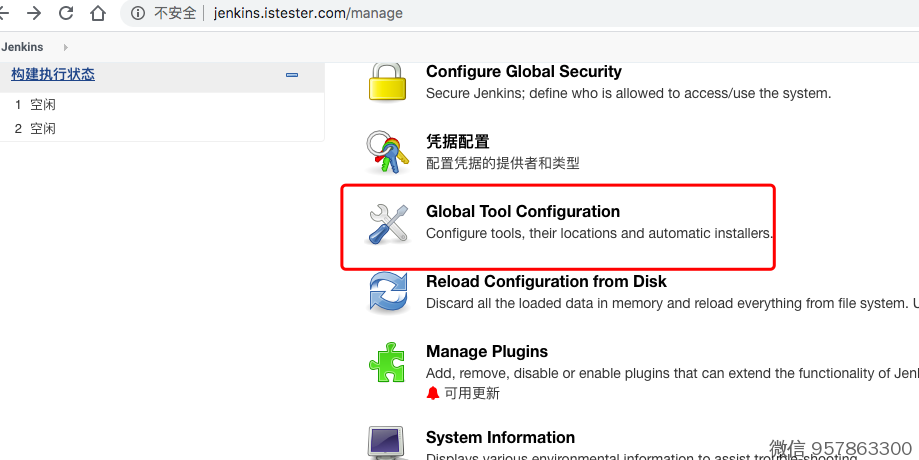919x460 pixels.
Task: Open Global Tool Configuration
Action: pos(523,211)
